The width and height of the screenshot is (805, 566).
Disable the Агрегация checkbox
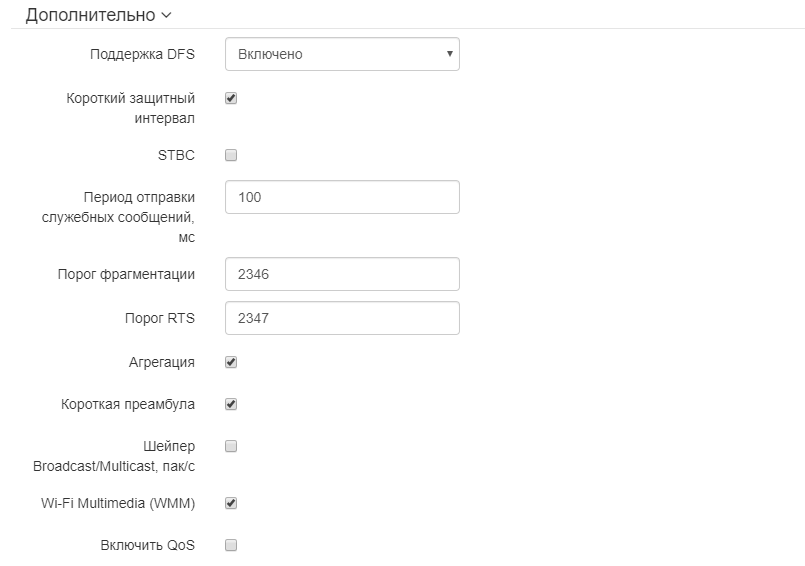(231, 362)
